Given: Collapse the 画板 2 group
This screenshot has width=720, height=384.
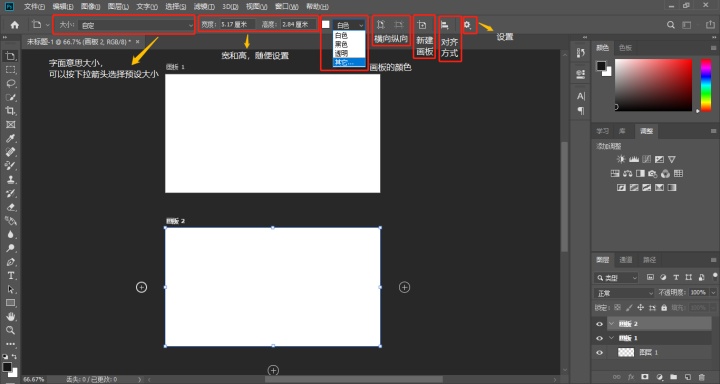Looking at the screenshot, I should point(611,324).
